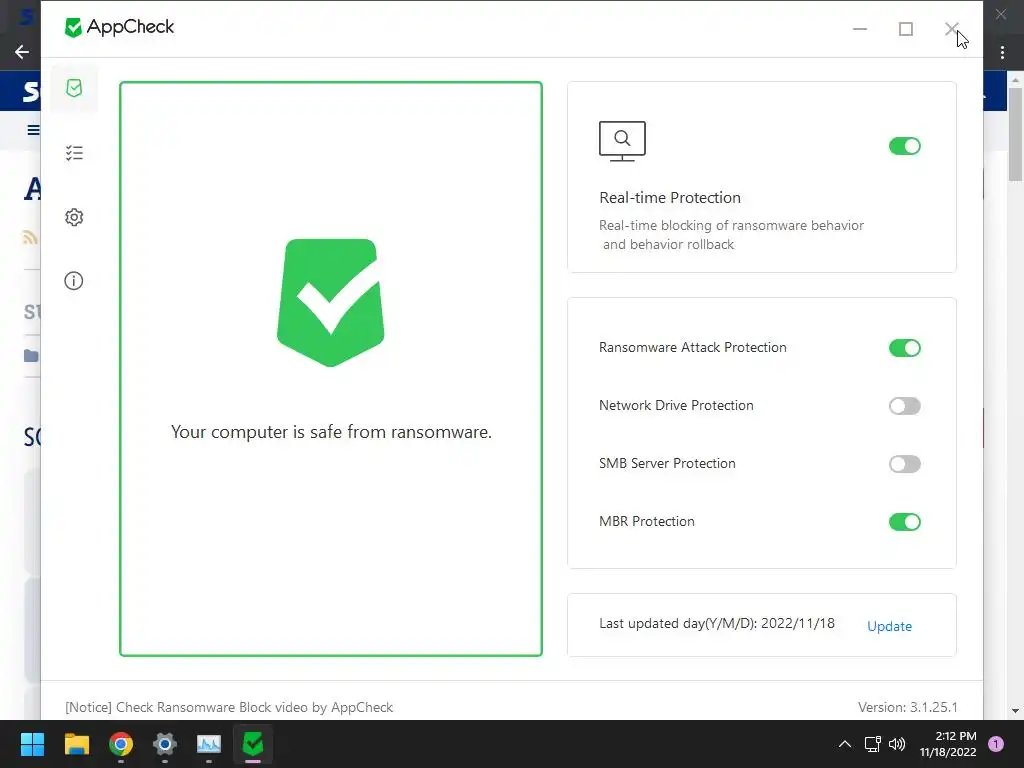The width and height of the screenshot is (1024, 768).
Task: Open the settings gear in AppCheck sidebar
Action: point(74,217)
